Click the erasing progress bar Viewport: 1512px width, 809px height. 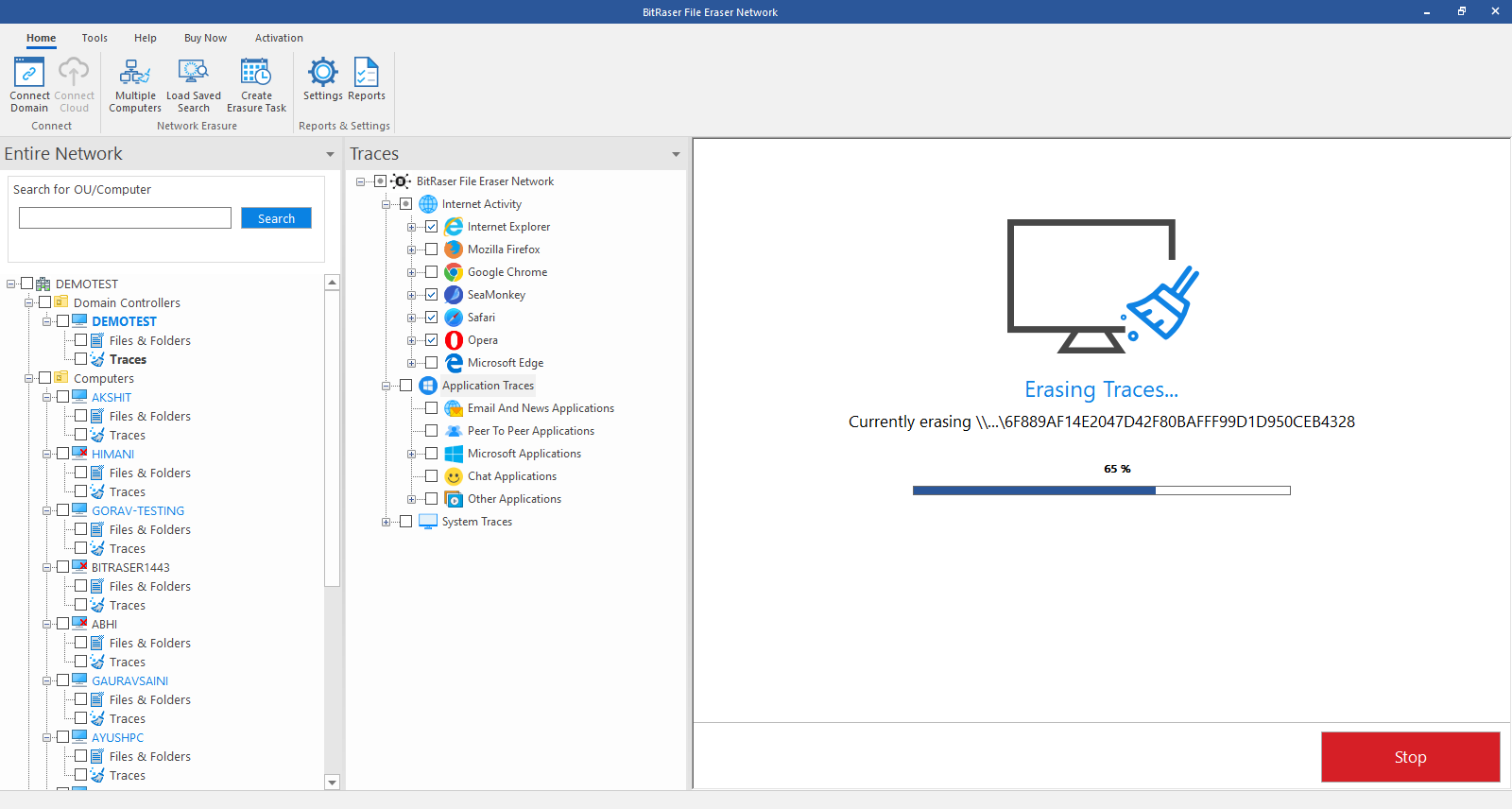point(1101,491)
